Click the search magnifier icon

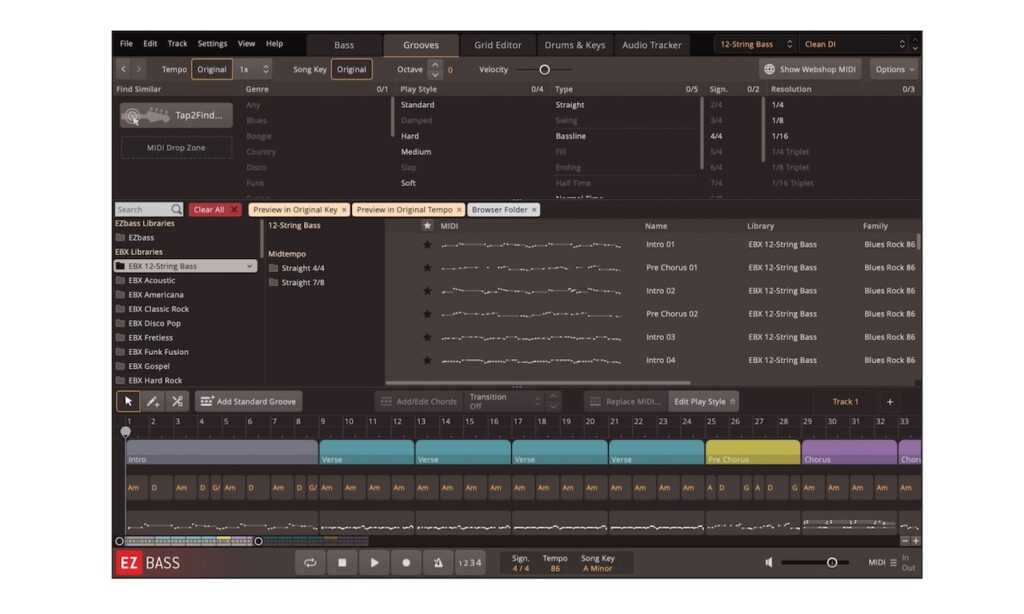176,209
